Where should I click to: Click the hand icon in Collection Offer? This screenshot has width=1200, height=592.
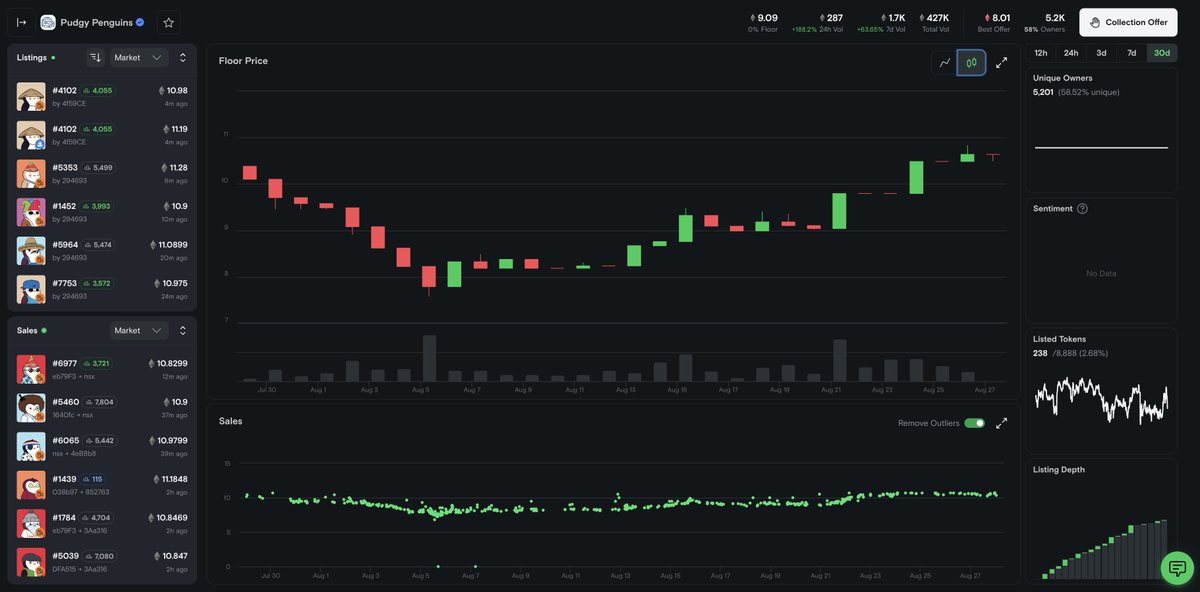point(1094,22)
